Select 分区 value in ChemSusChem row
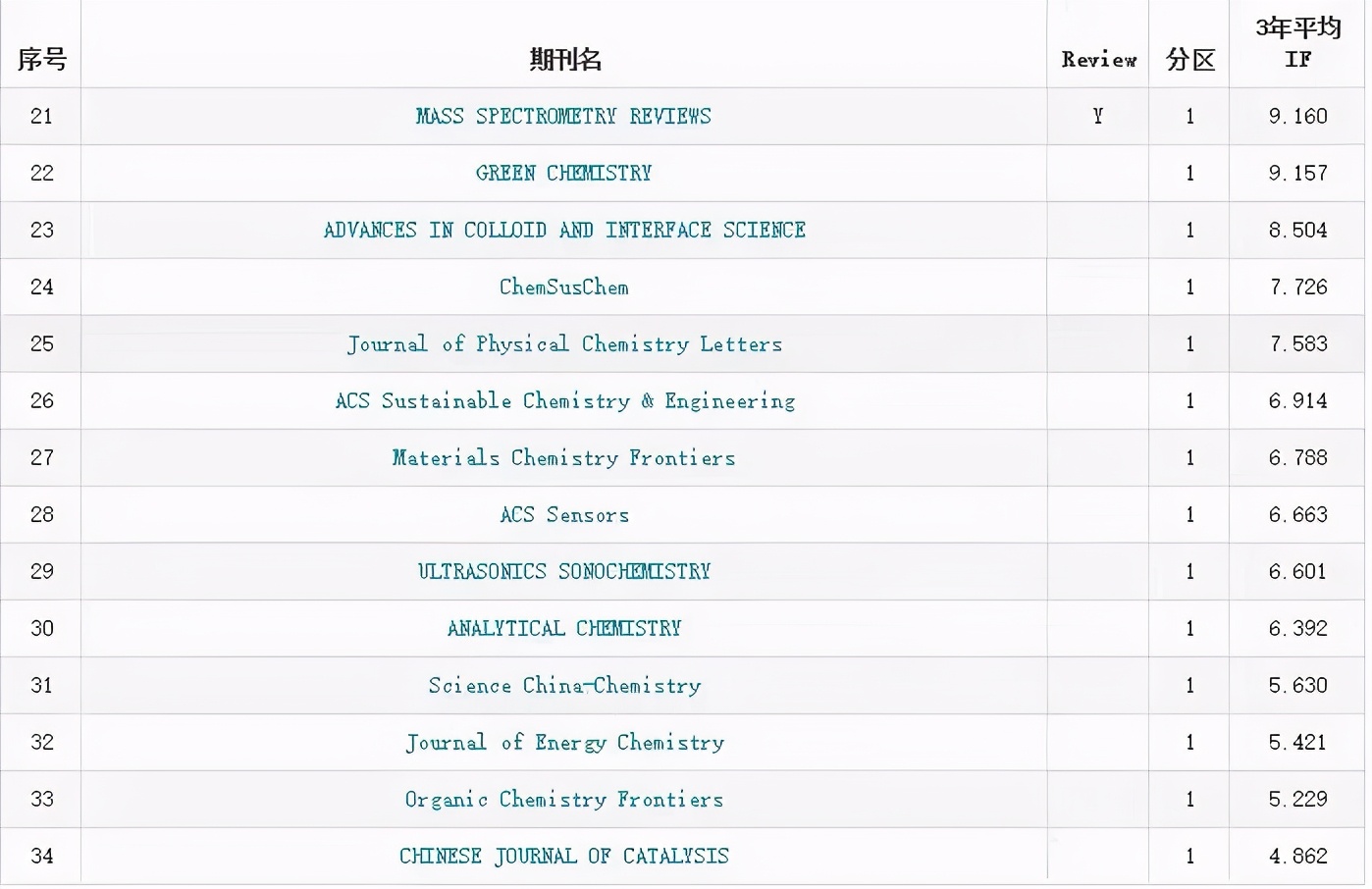This screenshot has width=1372, height=889. coord(1189,287)
